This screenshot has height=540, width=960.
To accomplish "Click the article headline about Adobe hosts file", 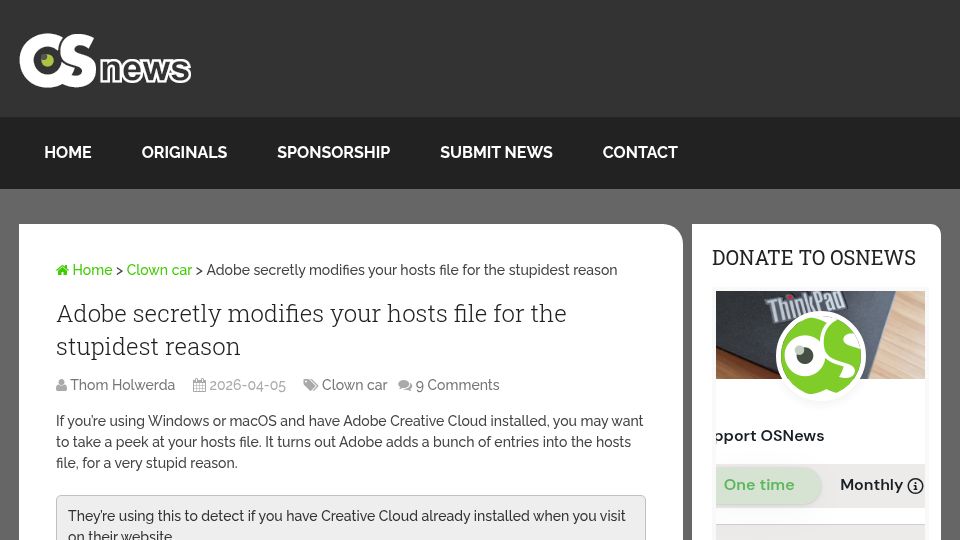I will [x=311, y=330].
